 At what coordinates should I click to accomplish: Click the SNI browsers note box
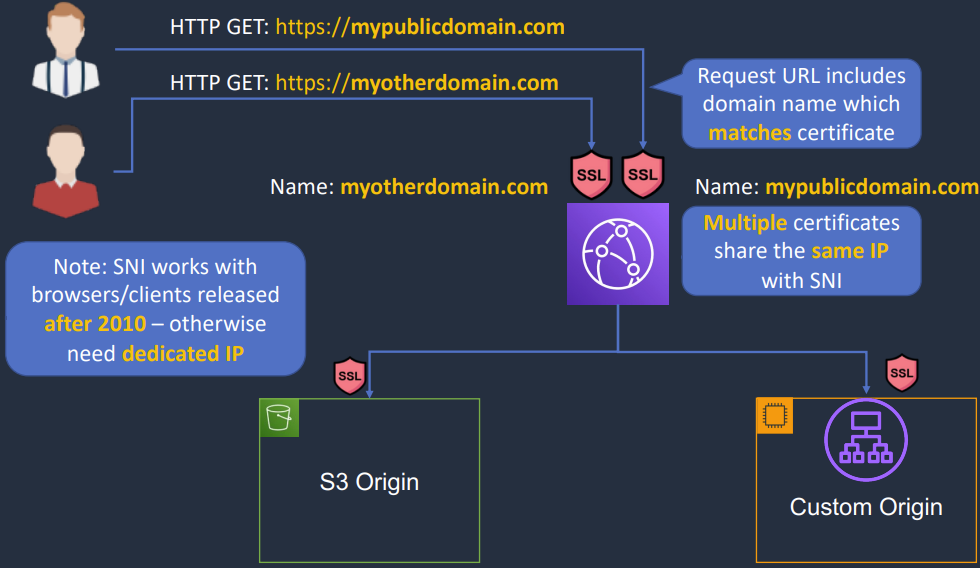click(x=155, y=309)
